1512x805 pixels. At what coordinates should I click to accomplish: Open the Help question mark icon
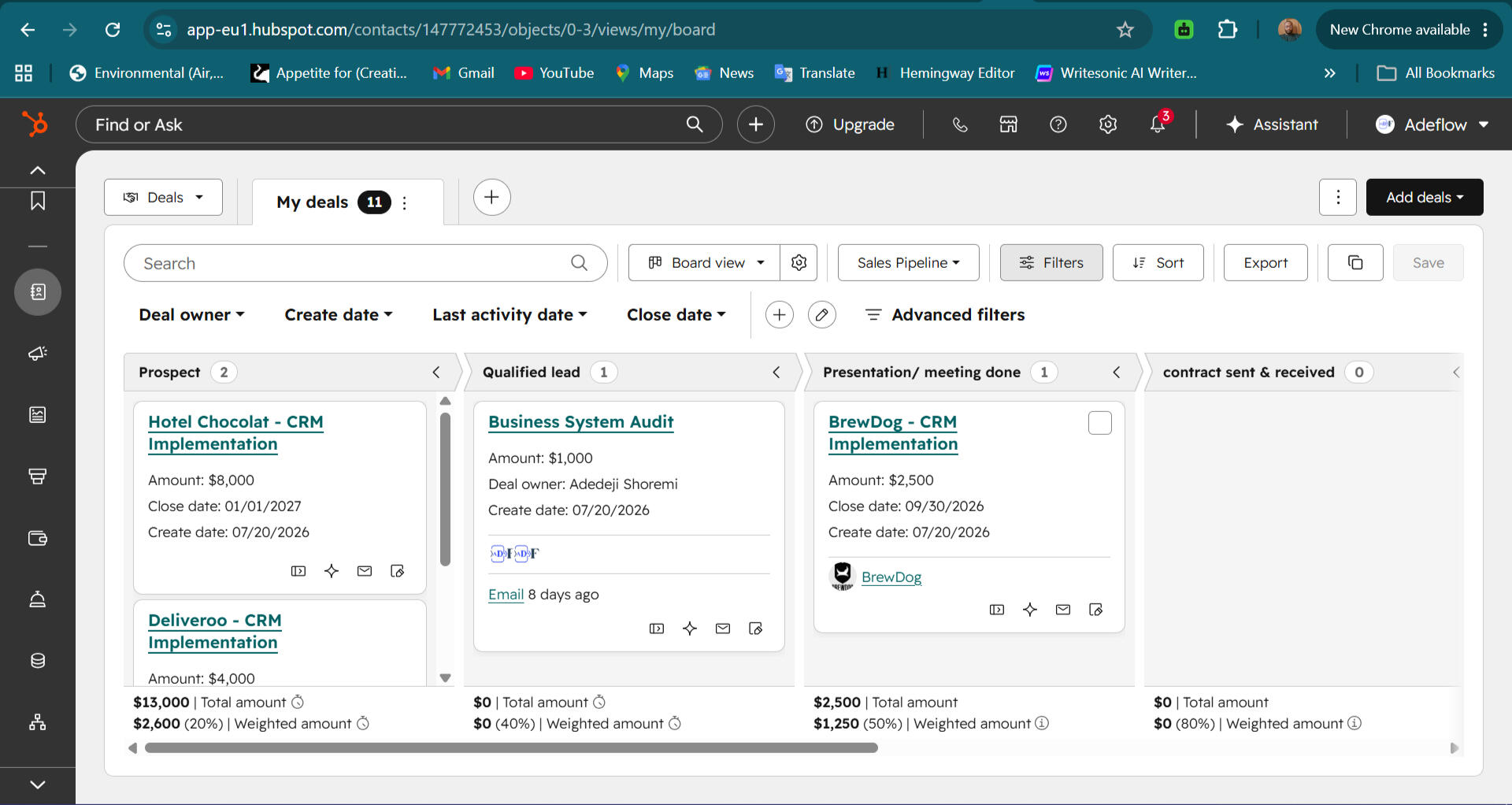(x=1058, y=124)
